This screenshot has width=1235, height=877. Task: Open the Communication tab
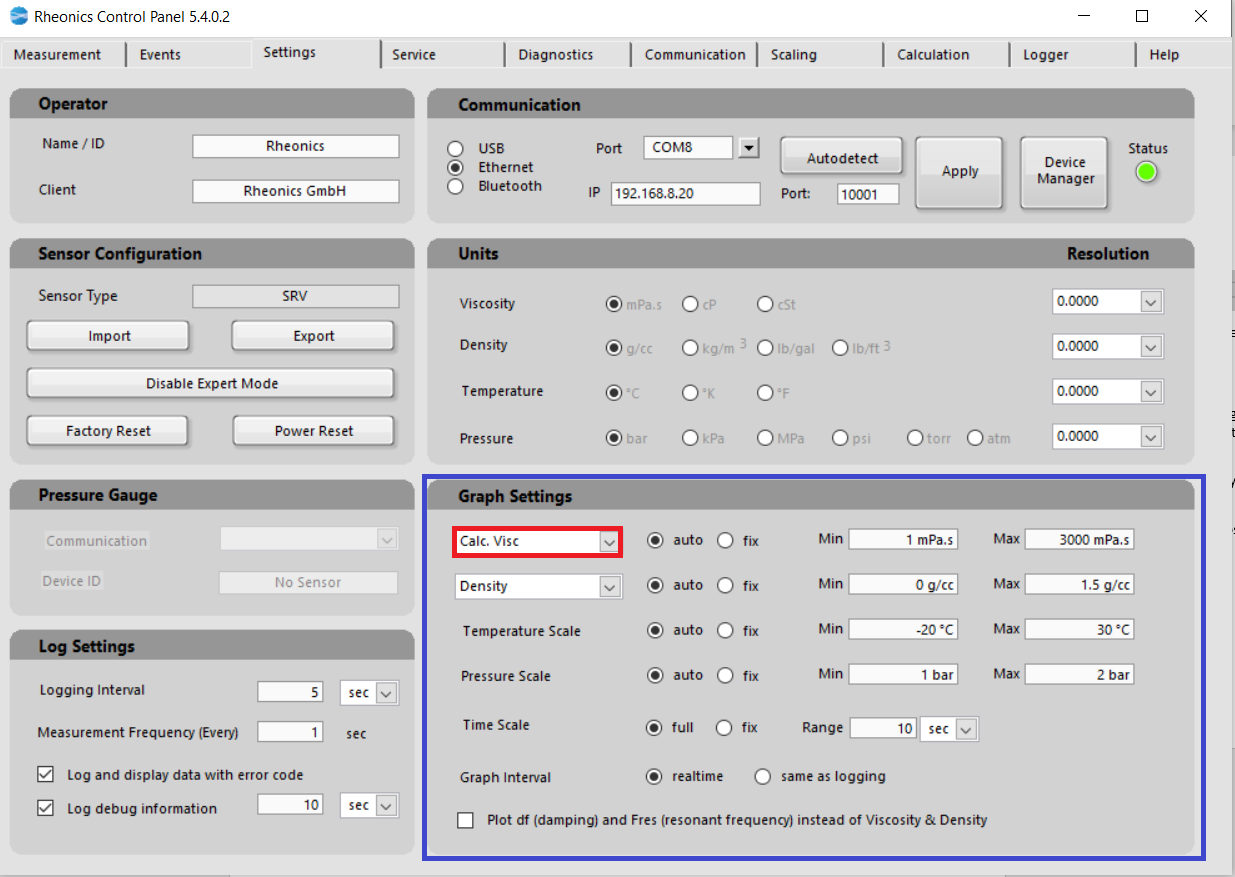(695, 55)
